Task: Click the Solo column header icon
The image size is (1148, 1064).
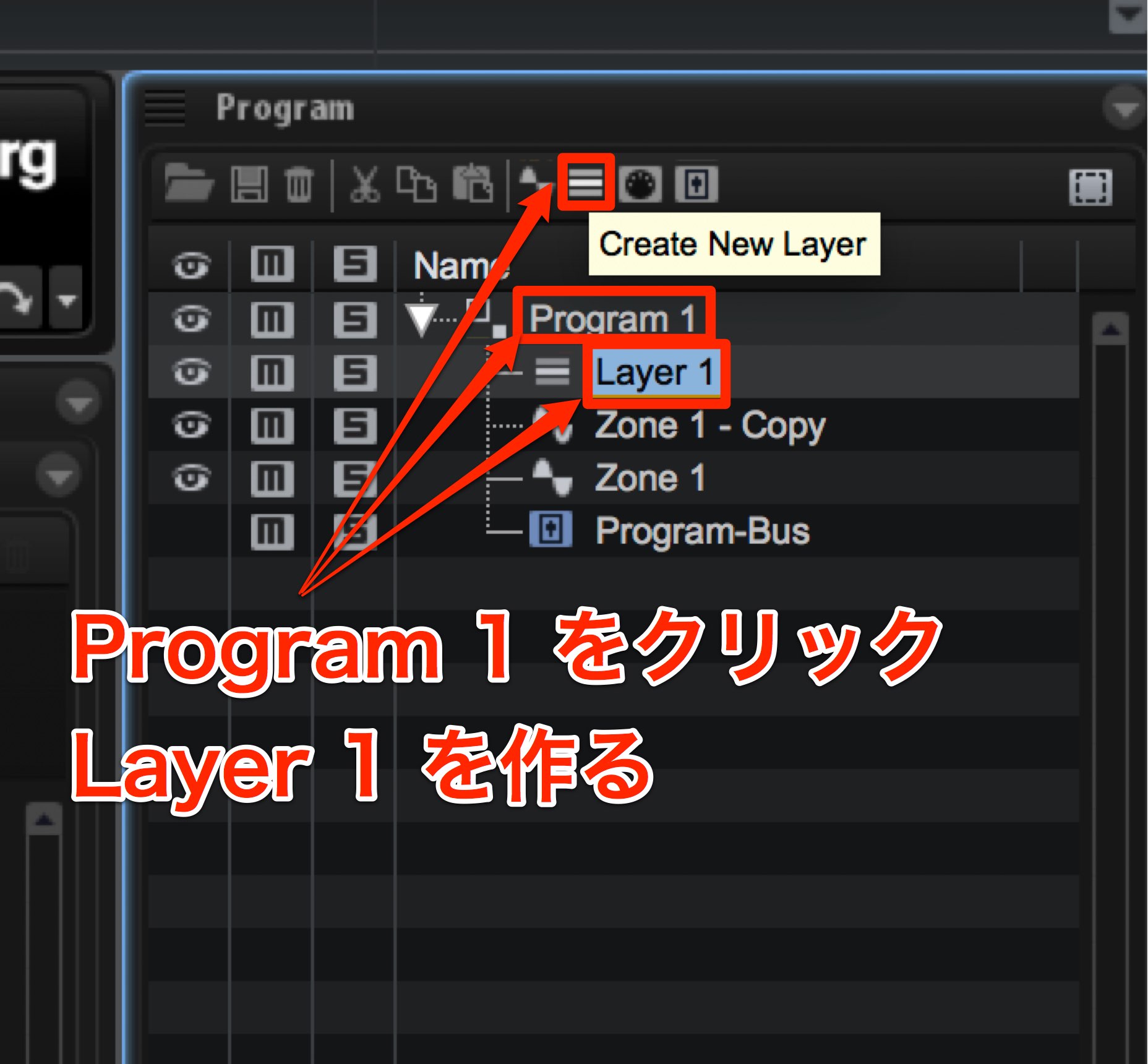Action: (355, 265)
